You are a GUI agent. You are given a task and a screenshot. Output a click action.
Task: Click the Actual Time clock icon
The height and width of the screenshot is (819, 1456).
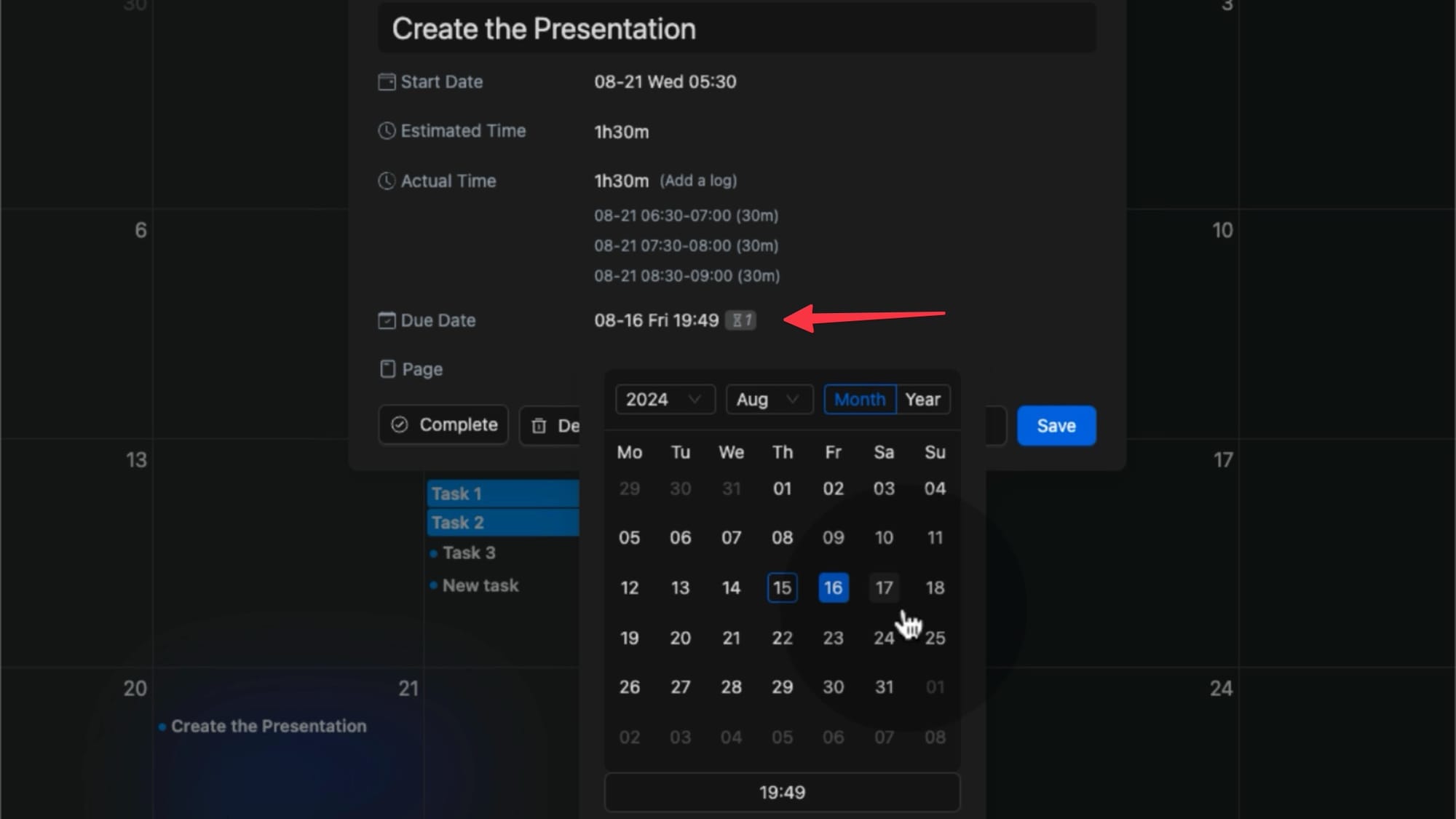coord(387,181)
